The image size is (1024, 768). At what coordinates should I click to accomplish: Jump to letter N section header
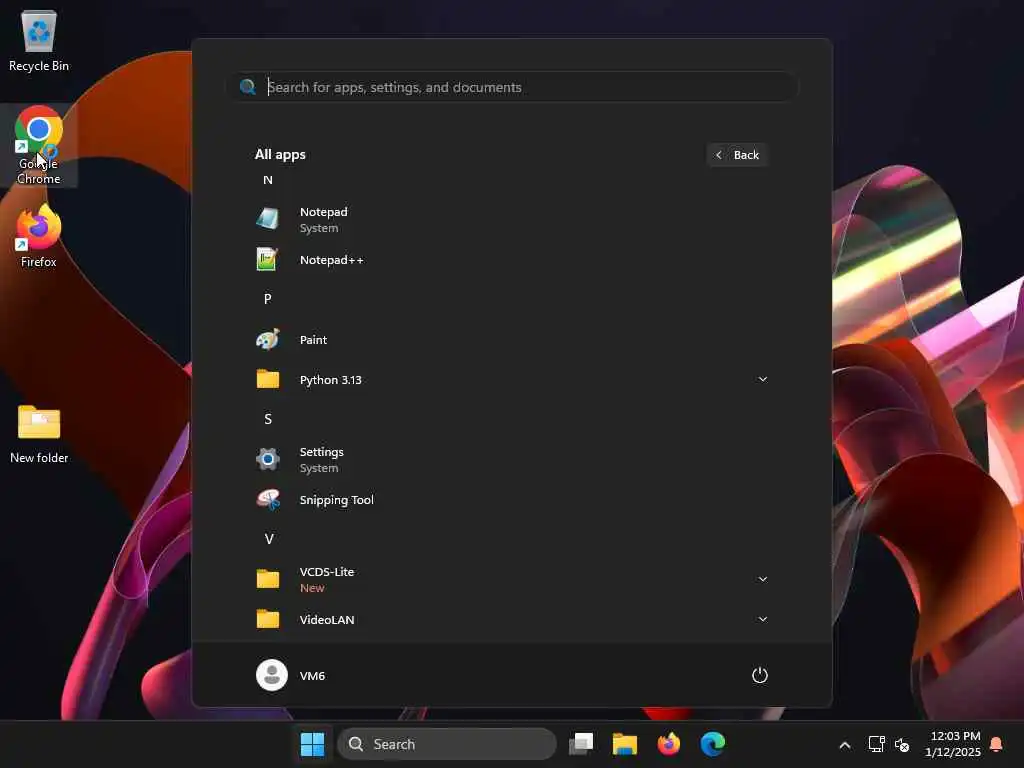coord(268,180)
